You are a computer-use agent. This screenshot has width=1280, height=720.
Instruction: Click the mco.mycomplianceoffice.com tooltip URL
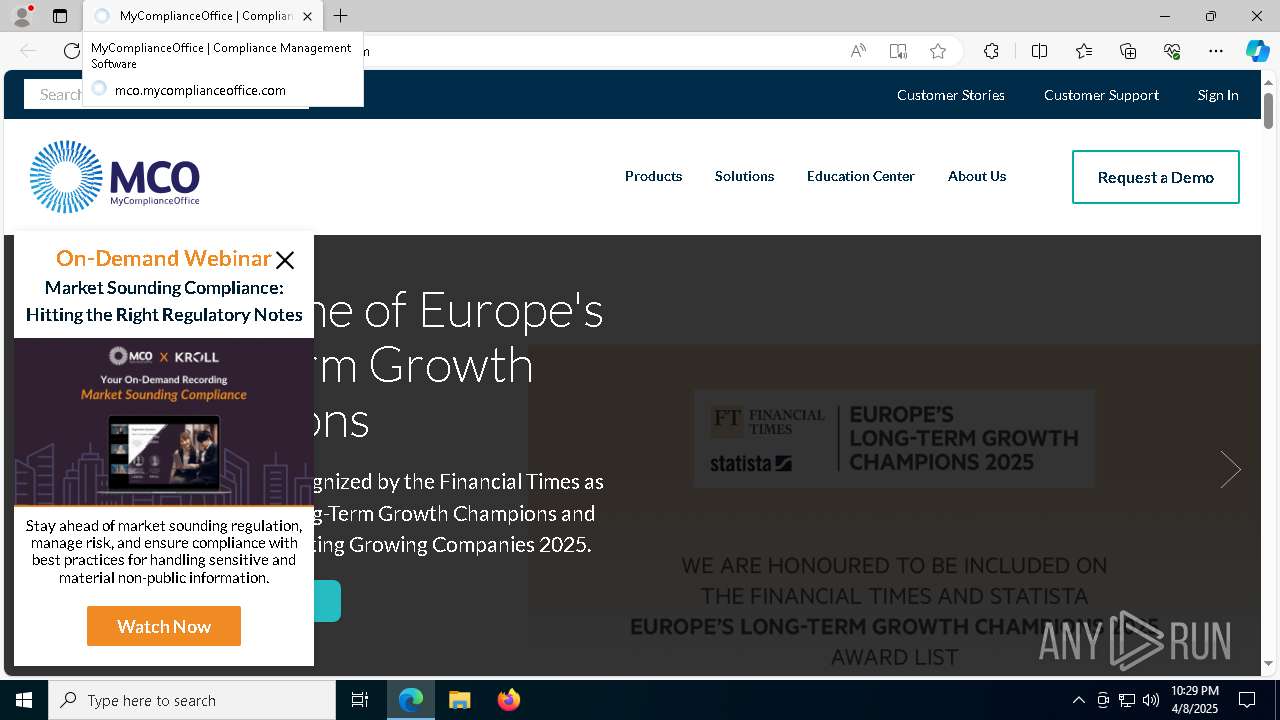200,90
